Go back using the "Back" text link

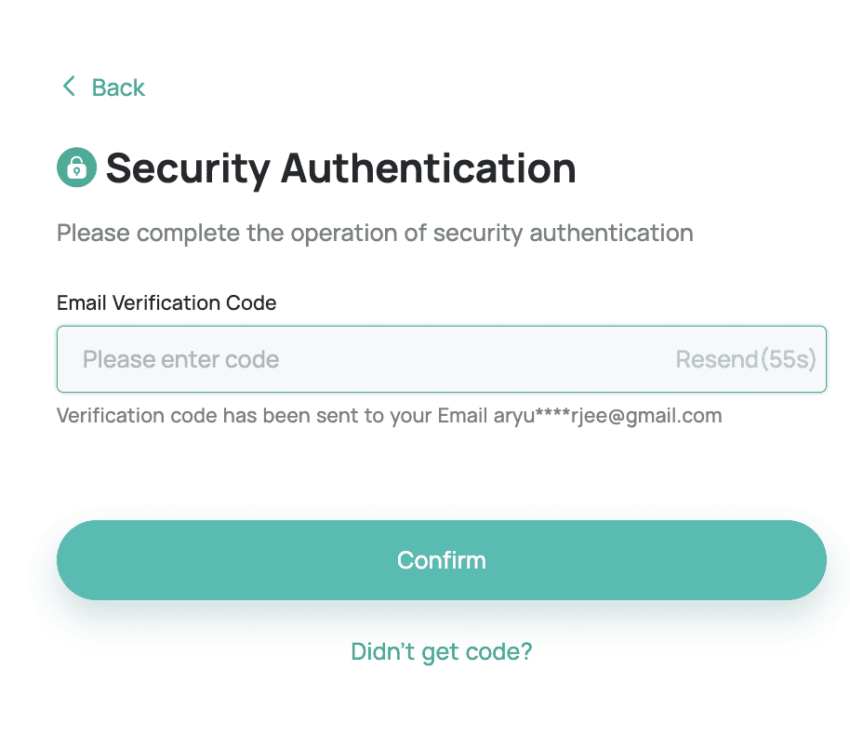[x=118, y=88]
